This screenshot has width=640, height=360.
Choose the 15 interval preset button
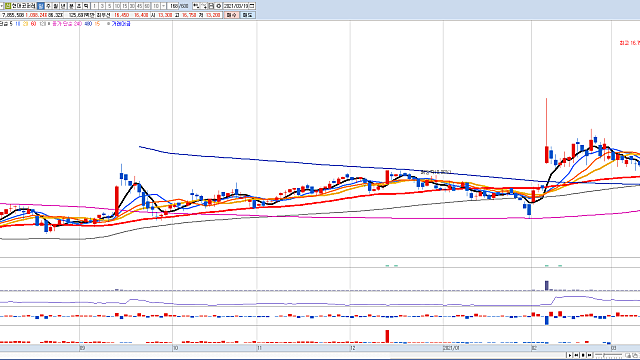(x=124, y=6)
